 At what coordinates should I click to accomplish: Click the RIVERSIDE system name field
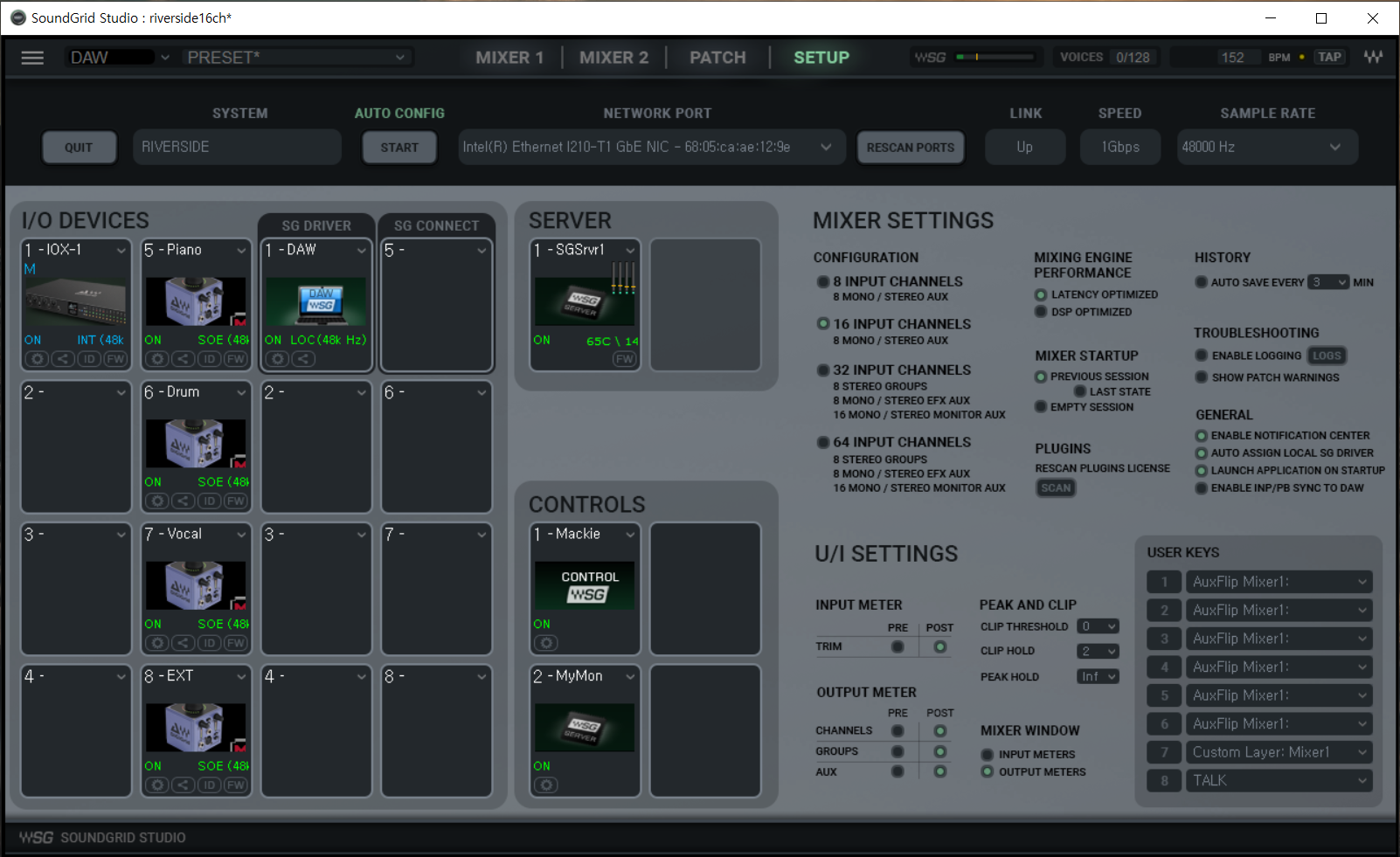[x=237, y=147]
